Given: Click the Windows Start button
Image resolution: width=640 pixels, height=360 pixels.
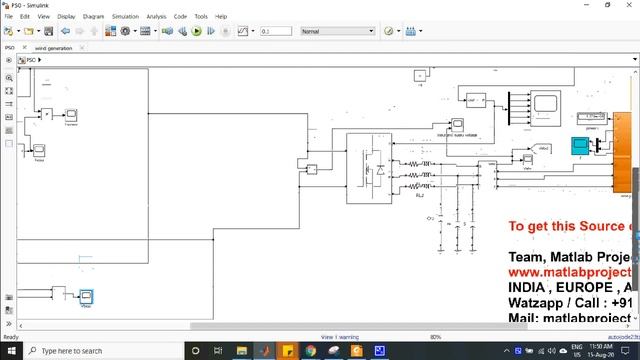Looking at the screenshot, I should (x=11, y=351).
